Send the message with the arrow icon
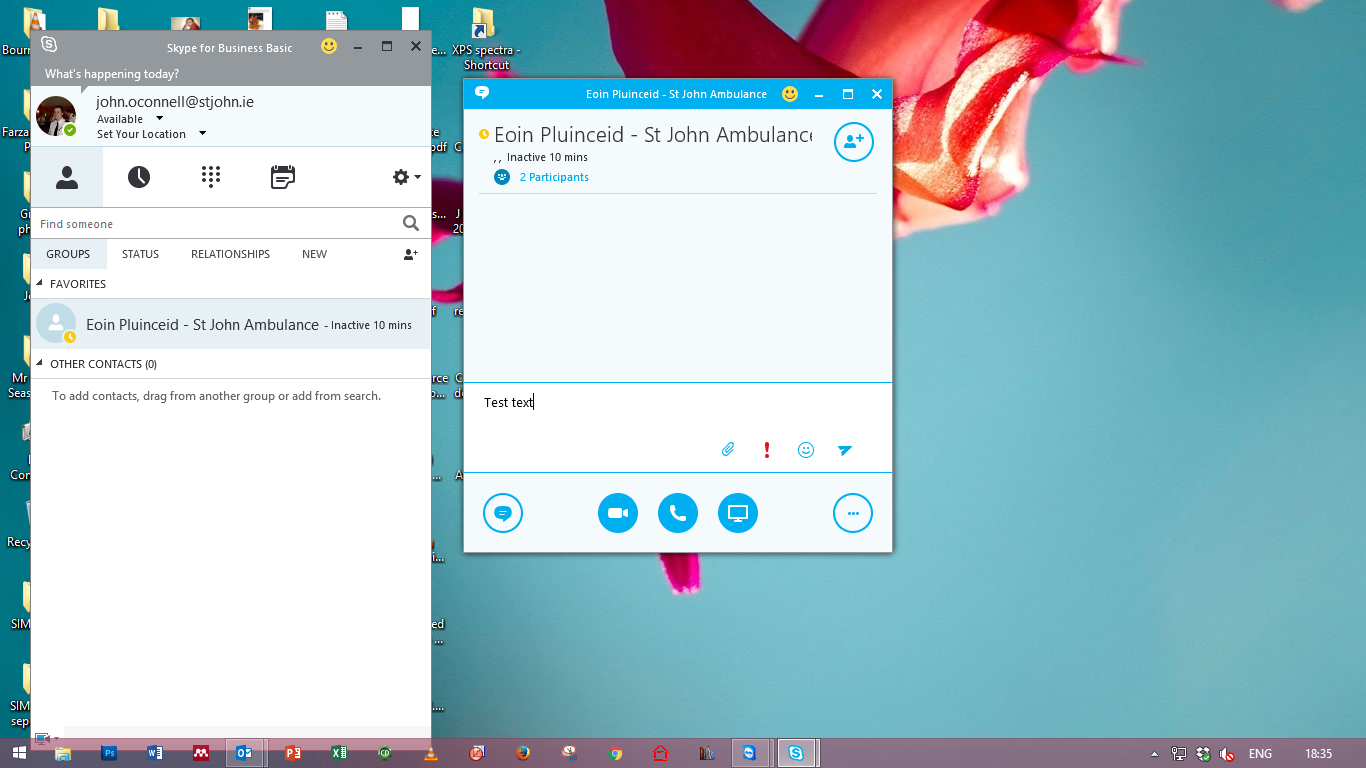Image resolution: width=1366 pixels, height=768 pixels. (x=845, y=450)
